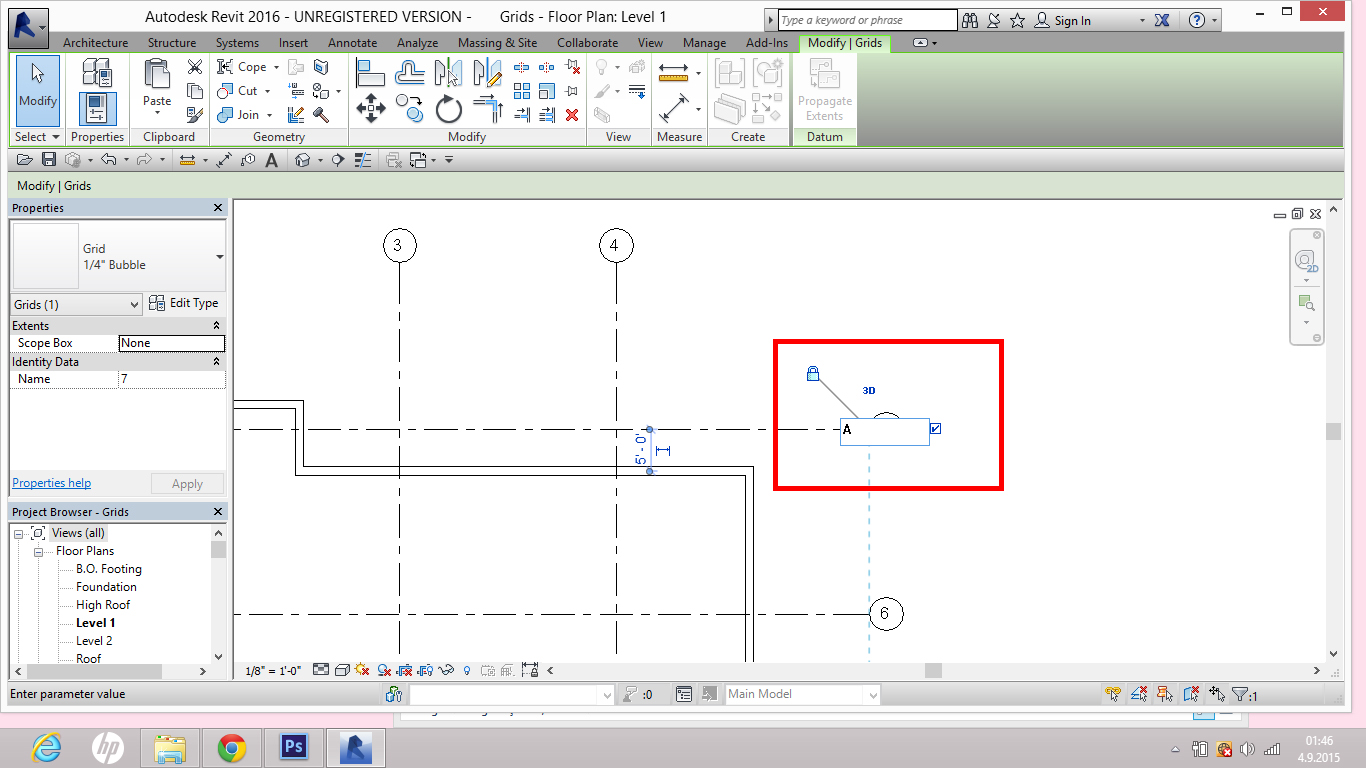Image resolution: width=1366 pixels, height=768 pixels.
Task: Open the Architecture ribbon tab
Action: pos(95,43)
